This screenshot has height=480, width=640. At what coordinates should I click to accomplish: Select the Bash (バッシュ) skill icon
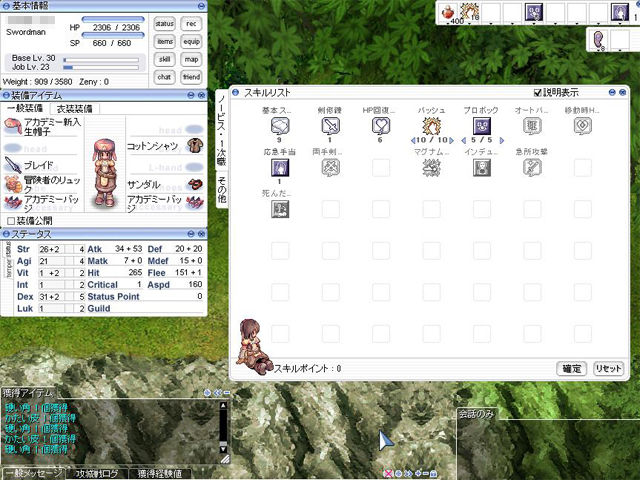[x=431, y=126]
